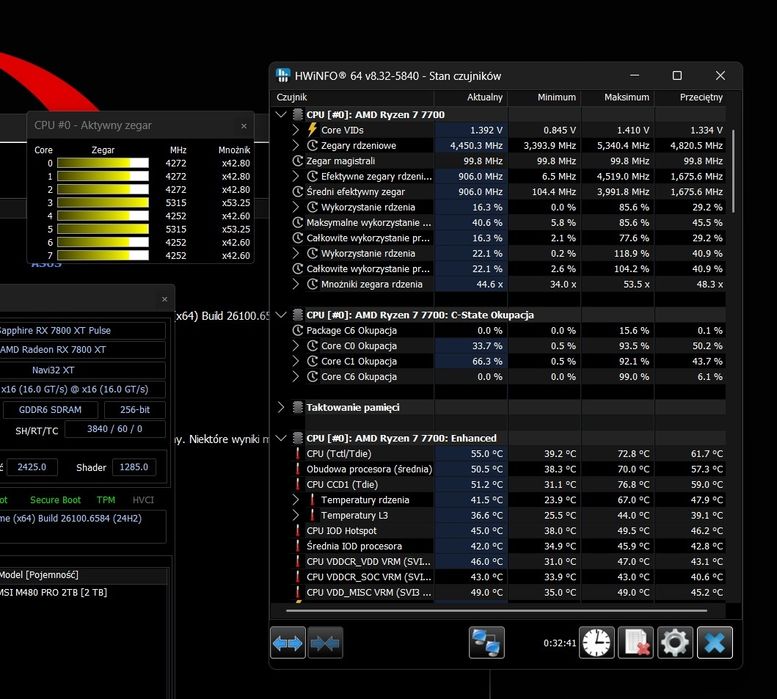The height and width of the screenshot is (699, 777).
Task: Click Core 0 clock bar in Aktywny zegar
Action: pyautogui.click(x=103, y=163)
